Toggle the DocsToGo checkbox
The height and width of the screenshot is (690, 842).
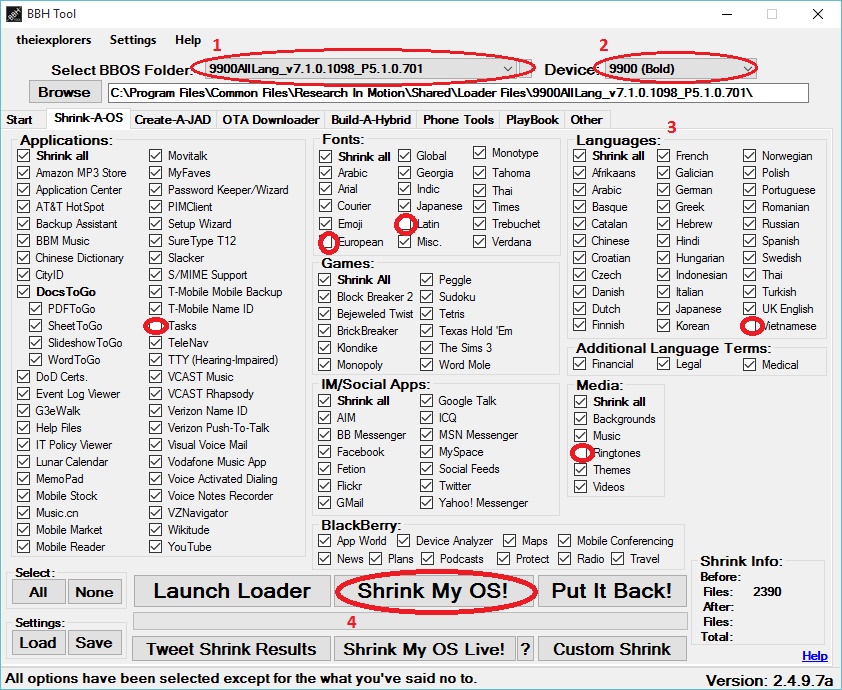(x=24, y=292)
